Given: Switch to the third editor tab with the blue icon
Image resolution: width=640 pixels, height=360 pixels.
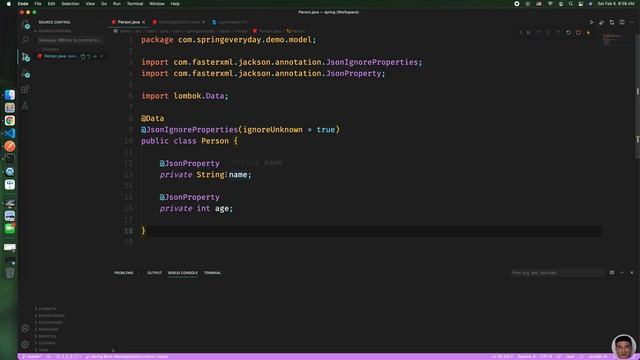Looking at the screenshot, I should 230,22.
